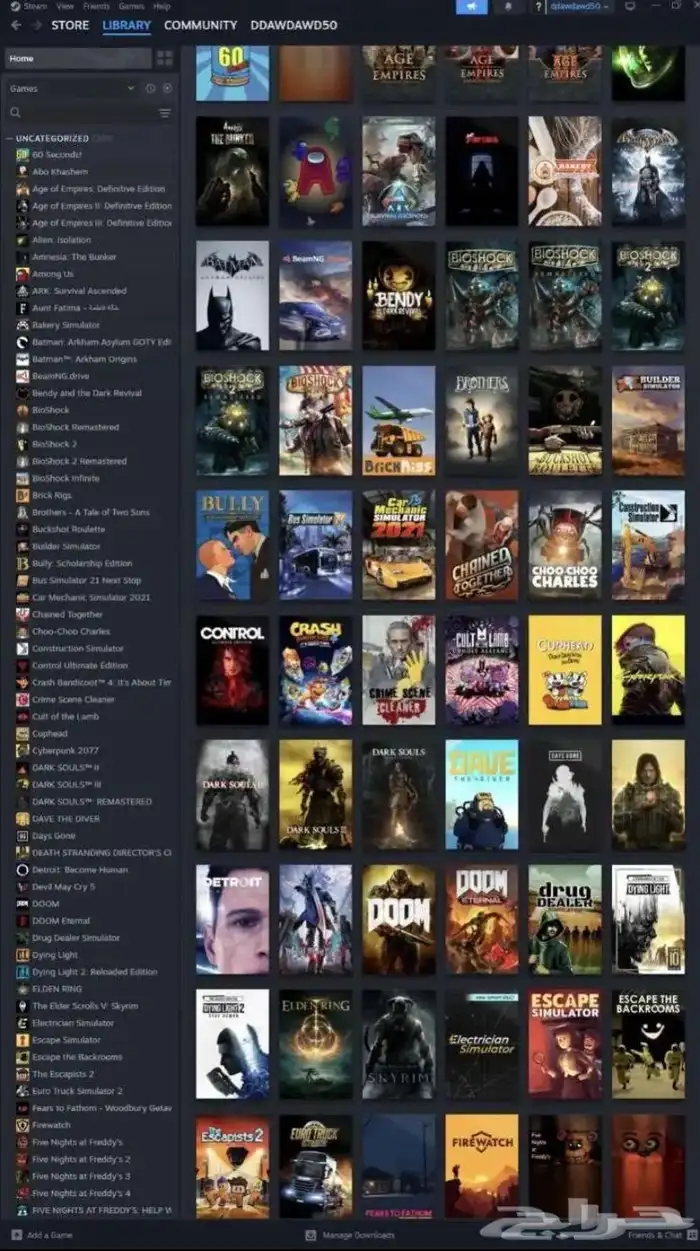The width and height of the screenshot is (700, 1251).
Task: Open the account name dropdown
Action: 580,6
